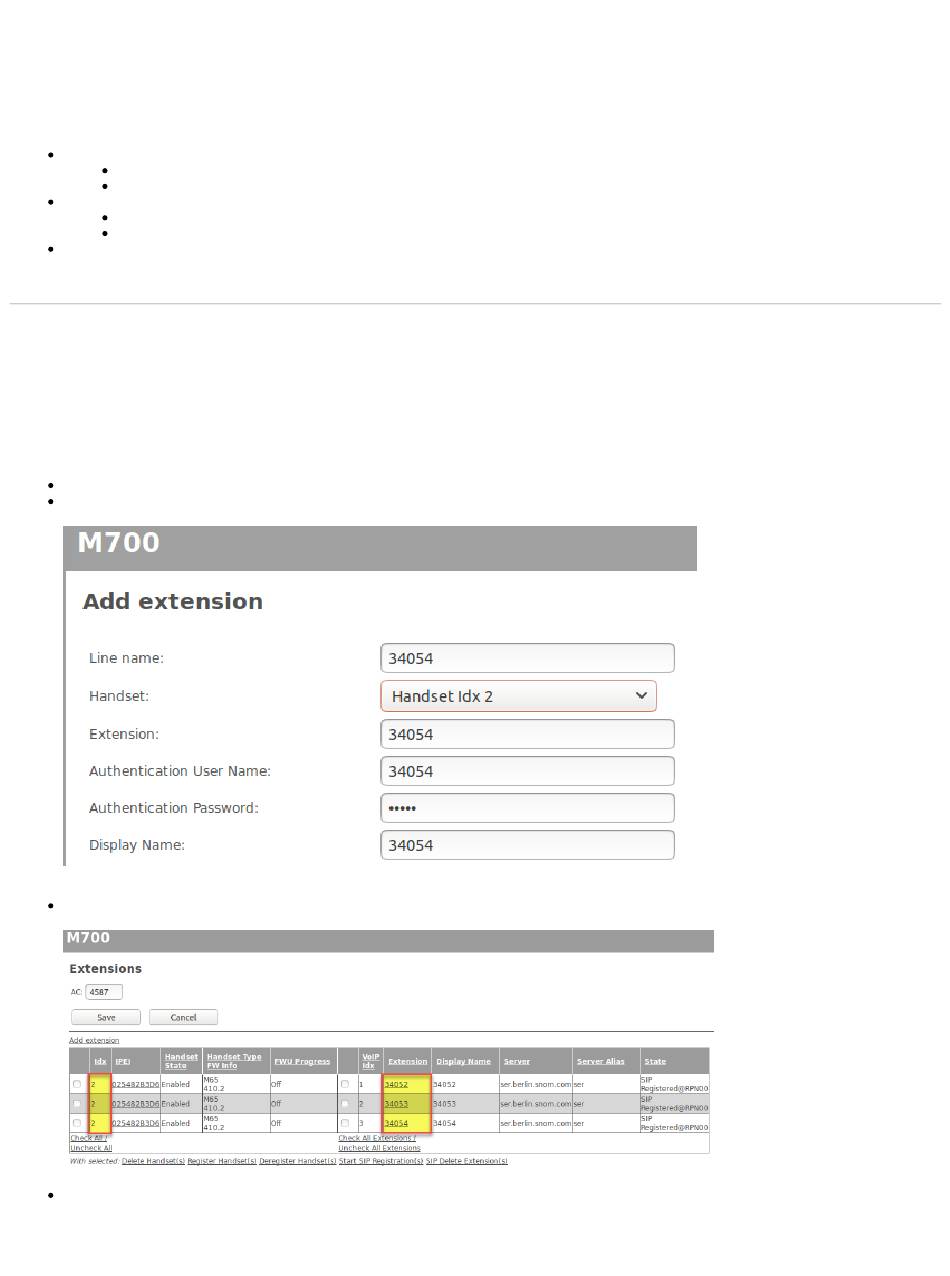Click the SIP Delete Extension(s) link
This screenshot has height=1276, width=950.
point(467,1161)
